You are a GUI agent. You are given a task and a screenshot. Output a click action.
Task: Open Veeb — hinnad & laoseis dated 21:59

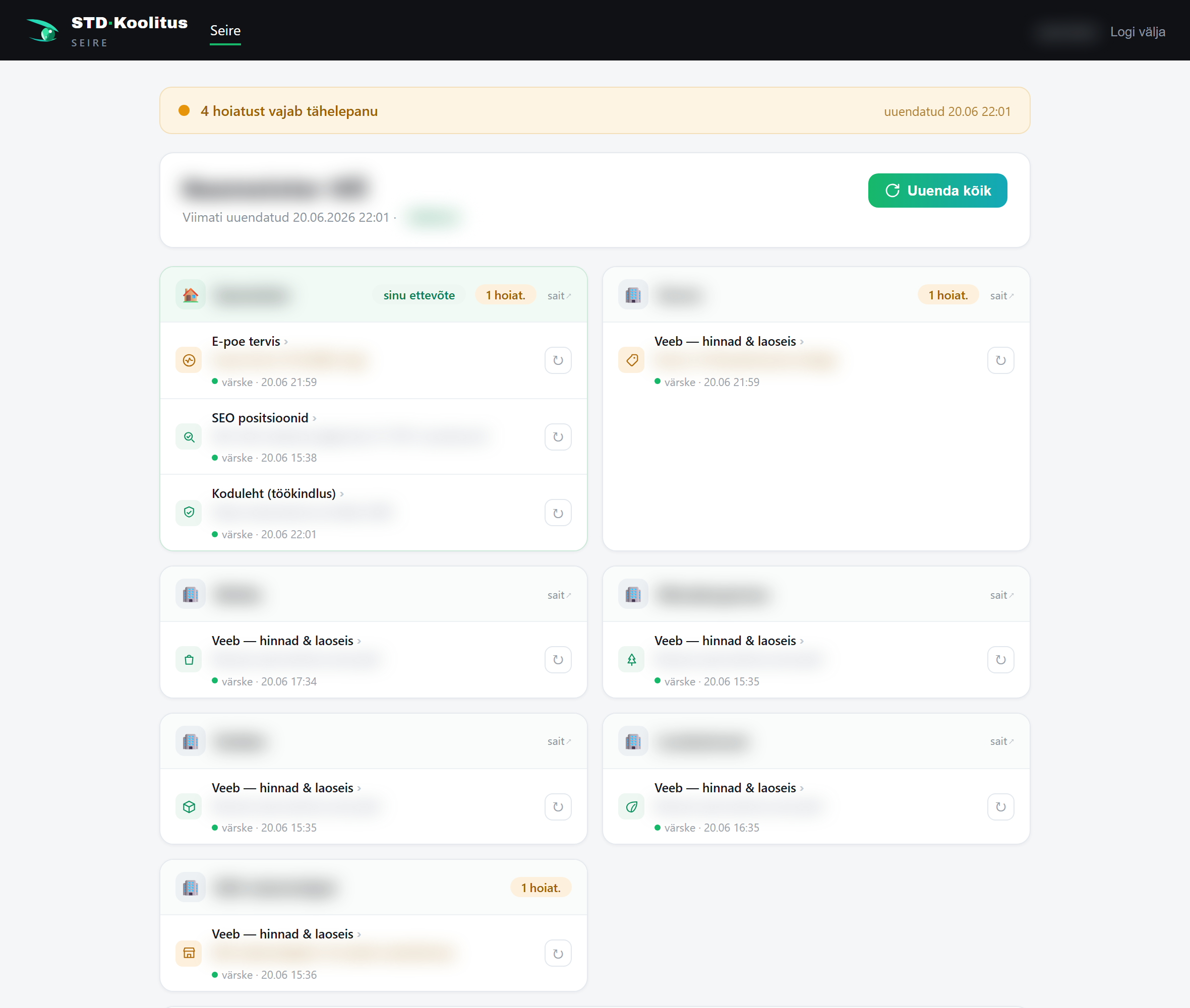pos(729,341)
